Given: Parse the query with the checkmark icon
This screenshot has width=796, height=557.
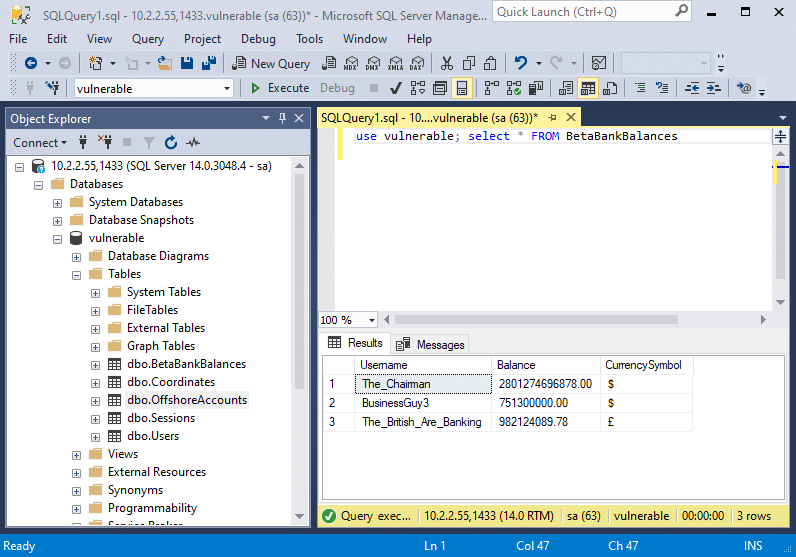Looking at the screenshot, I should tap(395, 88).
